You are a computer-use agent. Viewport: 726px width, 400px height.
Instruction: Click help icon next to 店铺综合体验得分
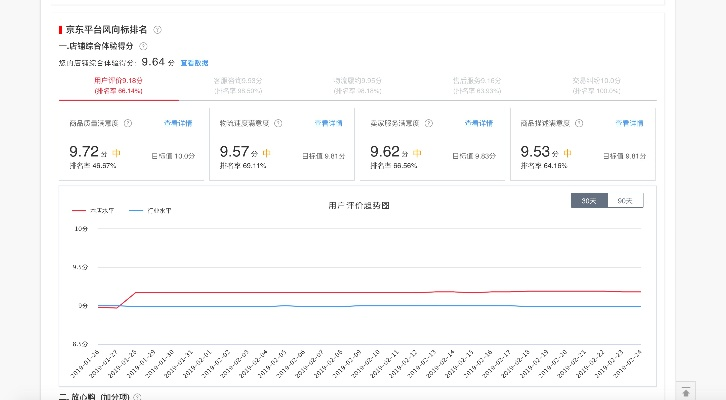click(x=143, y=46)
